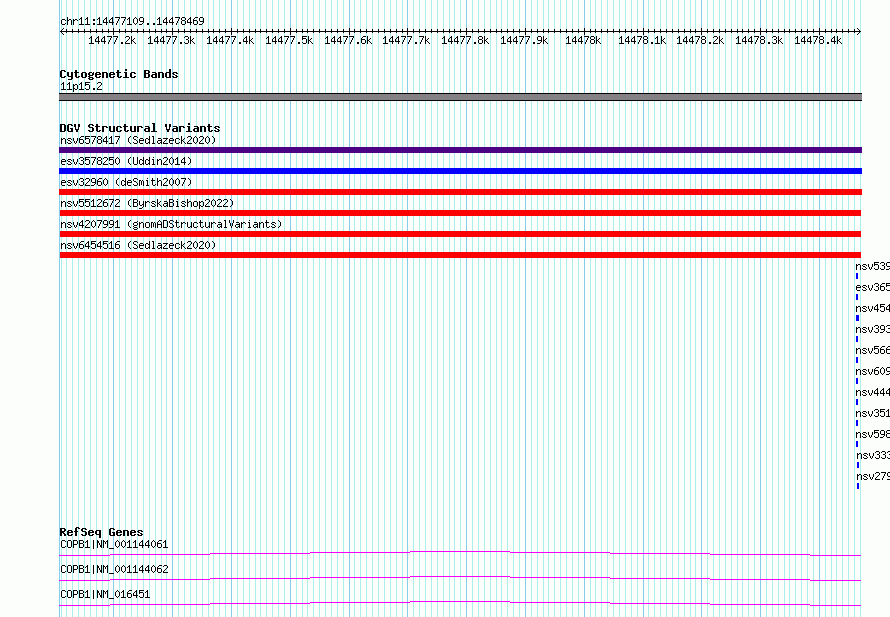Viewport: 890px width, 617px height.
Task: Click the truncated nsv609 variant label
Action: point(872,371)
